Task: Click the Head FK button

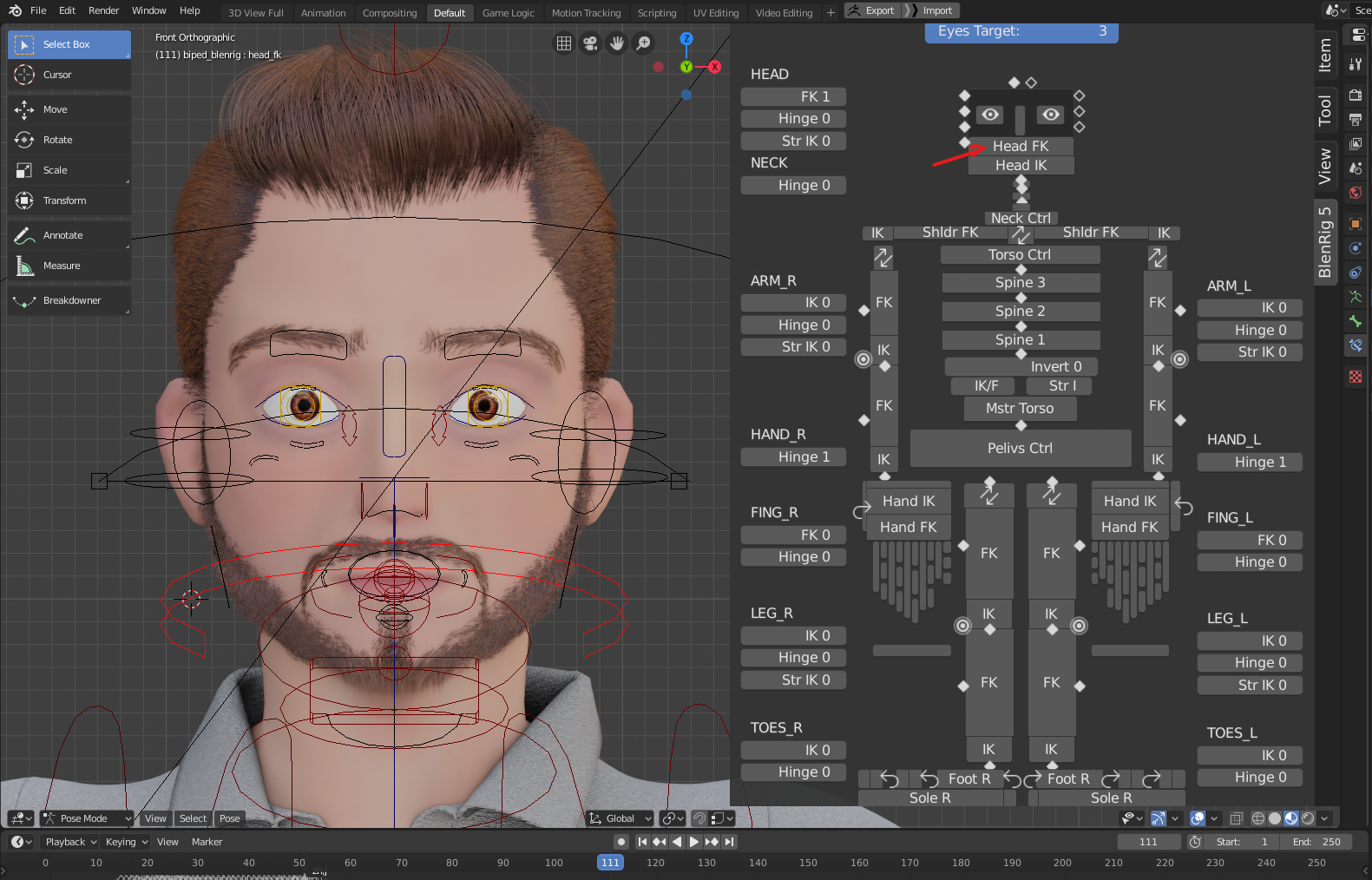Action: 1021,146
